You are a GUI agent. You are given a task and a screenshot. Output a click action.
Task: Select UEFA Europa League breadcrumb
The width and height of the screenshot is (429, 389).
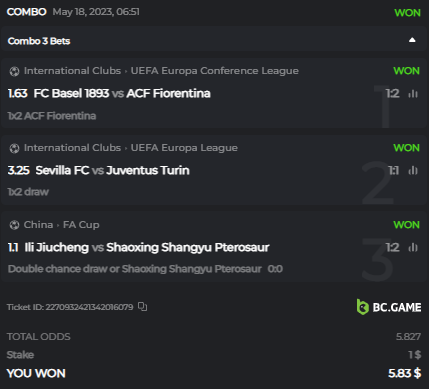tap(184, 148)
